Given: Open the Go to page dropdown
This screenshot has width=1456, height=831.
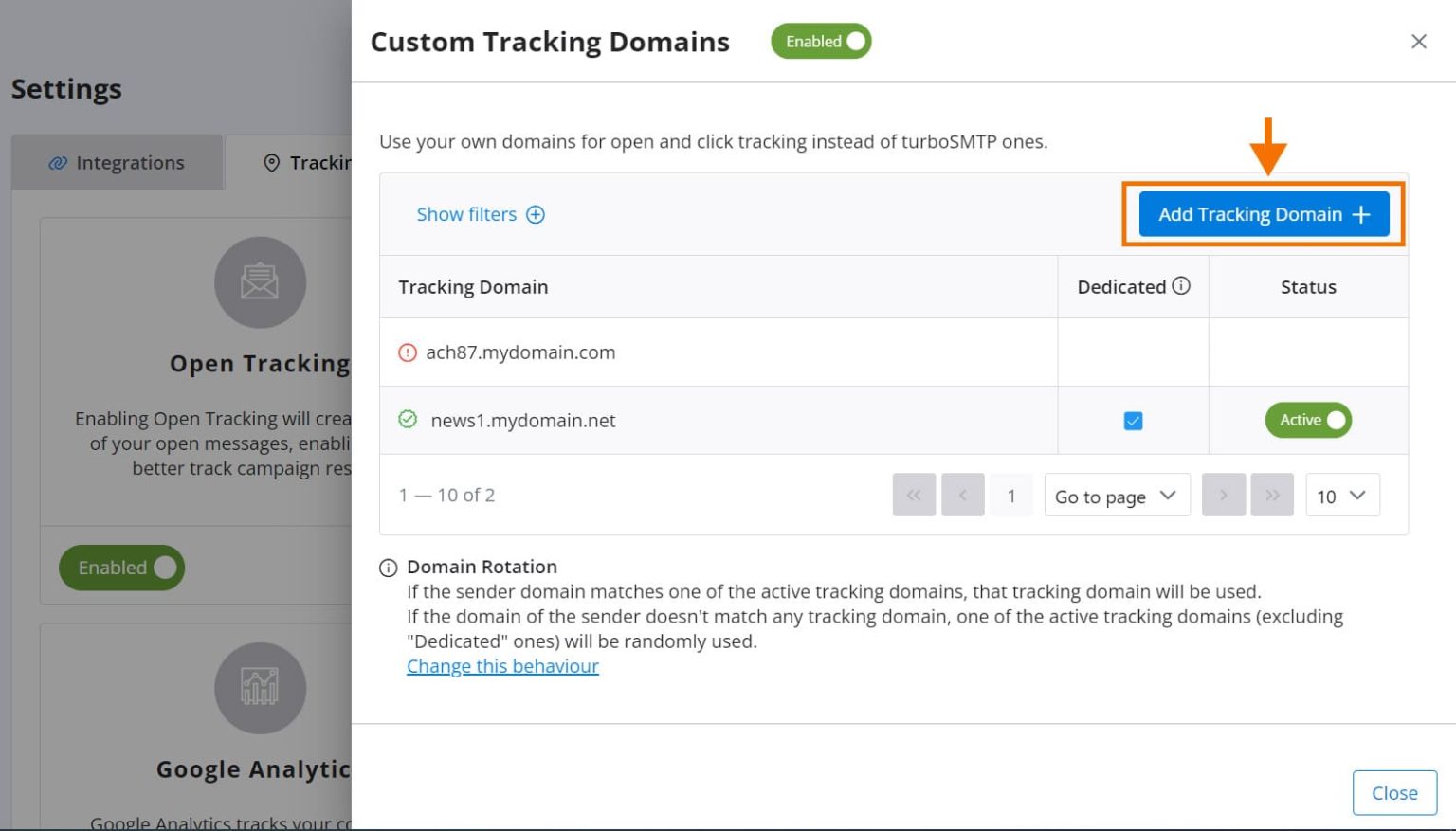Looking at the screenshot, I should click(1117, 495).
